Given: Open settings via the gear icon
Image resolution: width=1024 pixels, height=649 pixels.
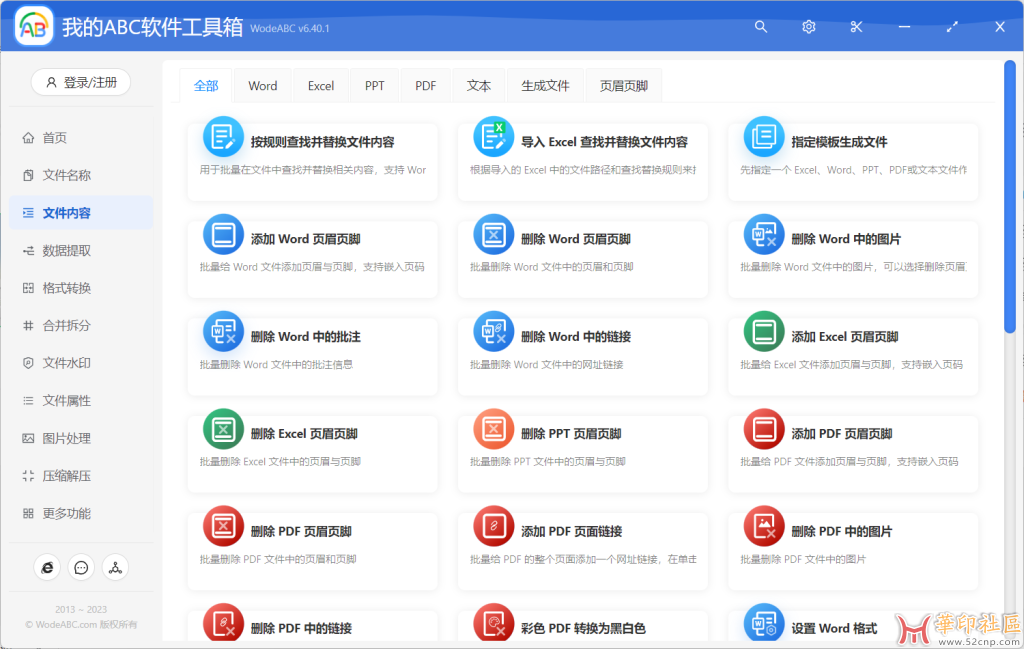Looking at the screenshot, I should (x=808, y=27).
